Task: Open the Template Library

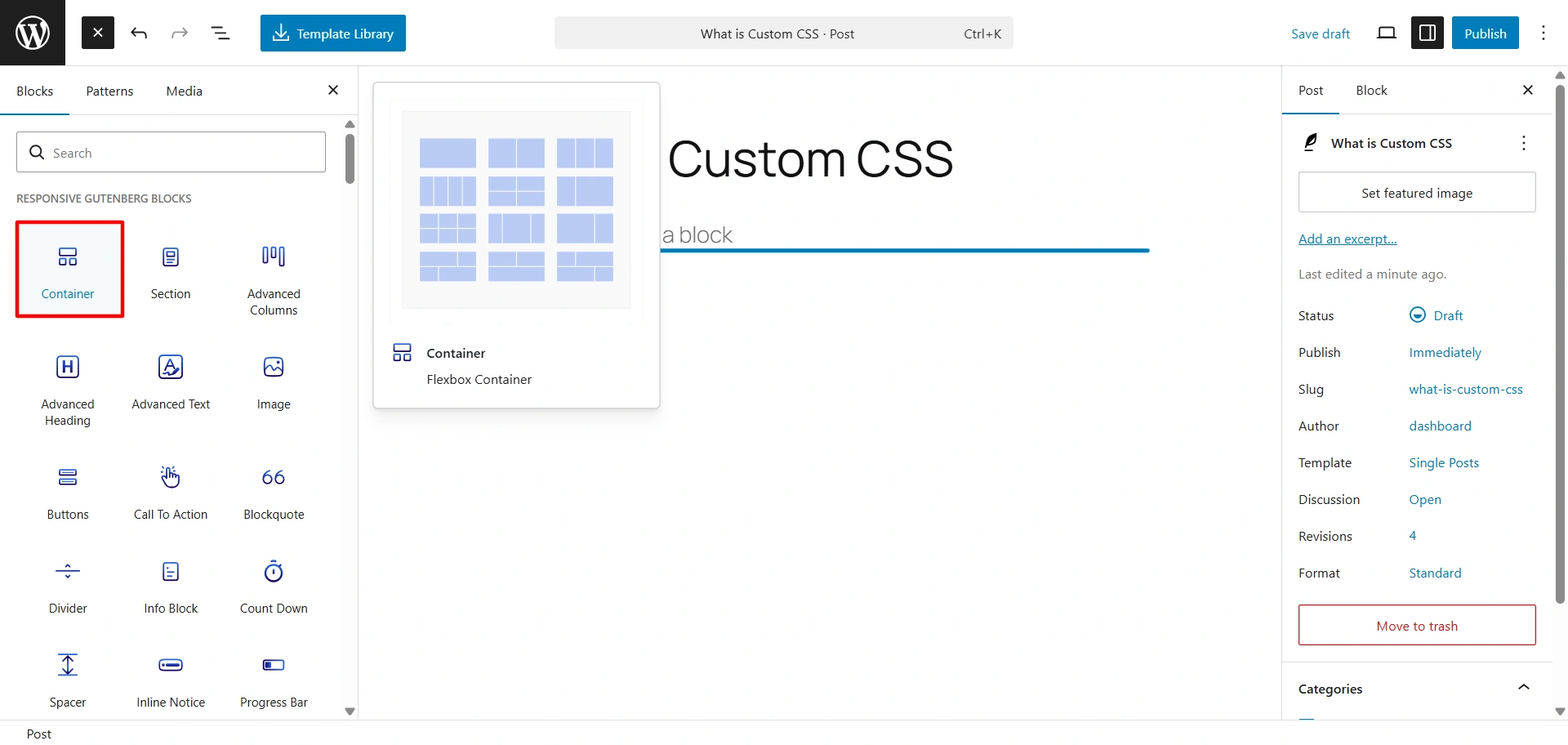Action: coord(333,33)
